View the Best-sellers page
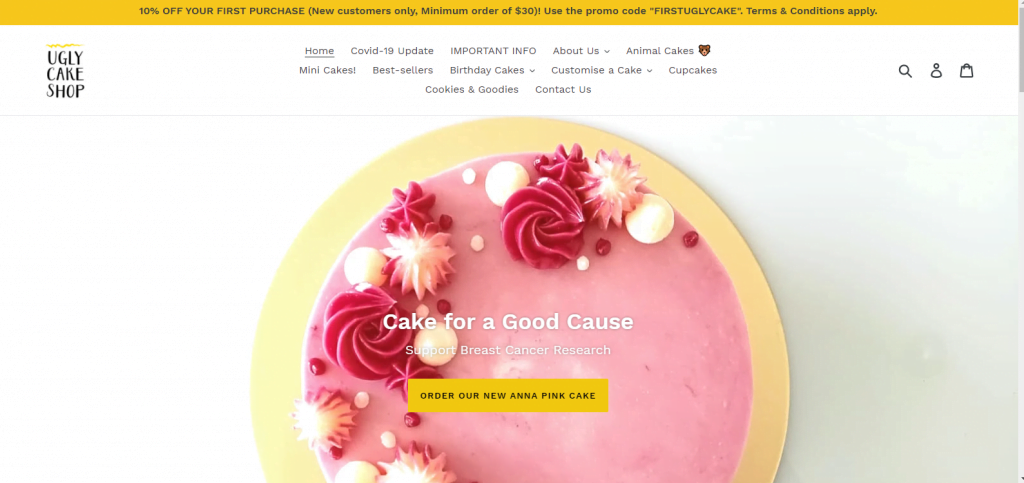Image resolution: width=1024 pixels, height=483 pixels. coord(403,70)
